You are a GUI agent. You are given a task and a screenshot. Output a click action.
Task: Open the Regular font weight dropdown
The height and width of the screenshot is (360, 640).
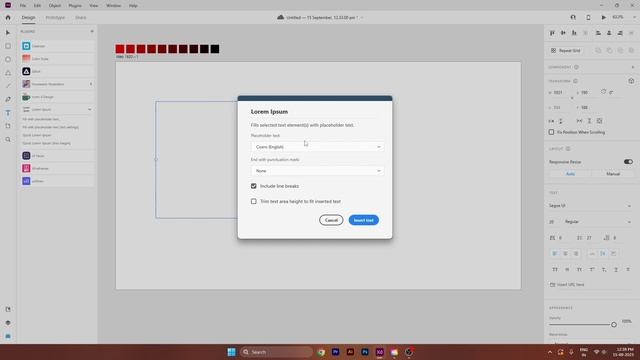598,222
